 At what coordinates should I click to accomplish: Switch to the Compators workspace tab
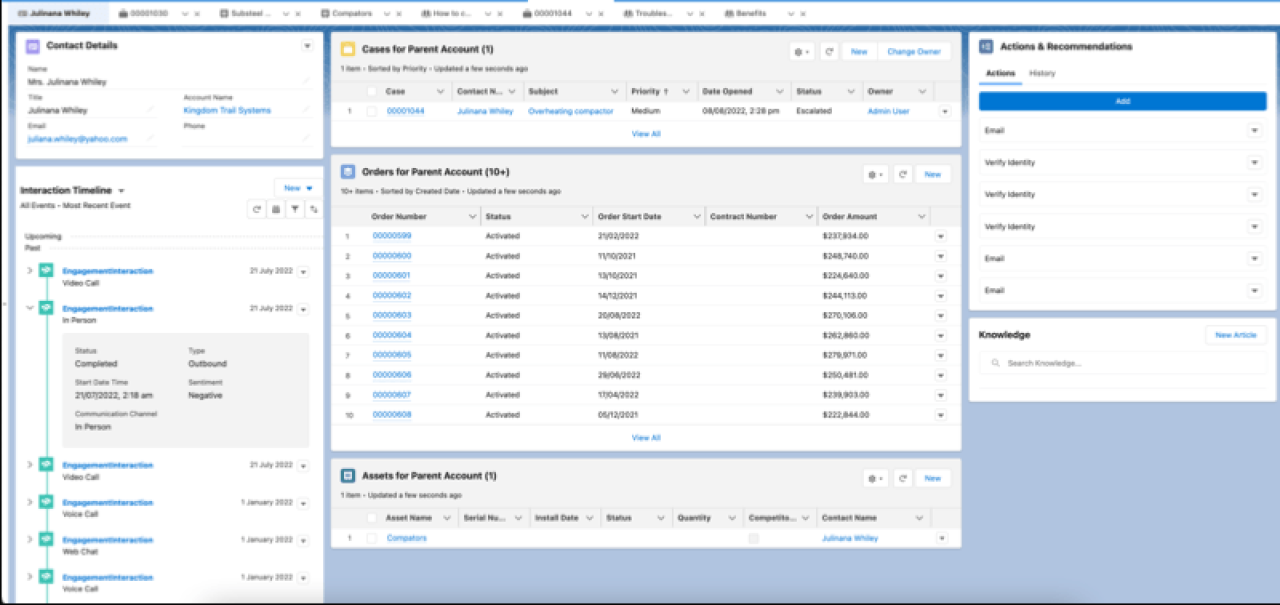pyautogui.click(x=351, y=14)
